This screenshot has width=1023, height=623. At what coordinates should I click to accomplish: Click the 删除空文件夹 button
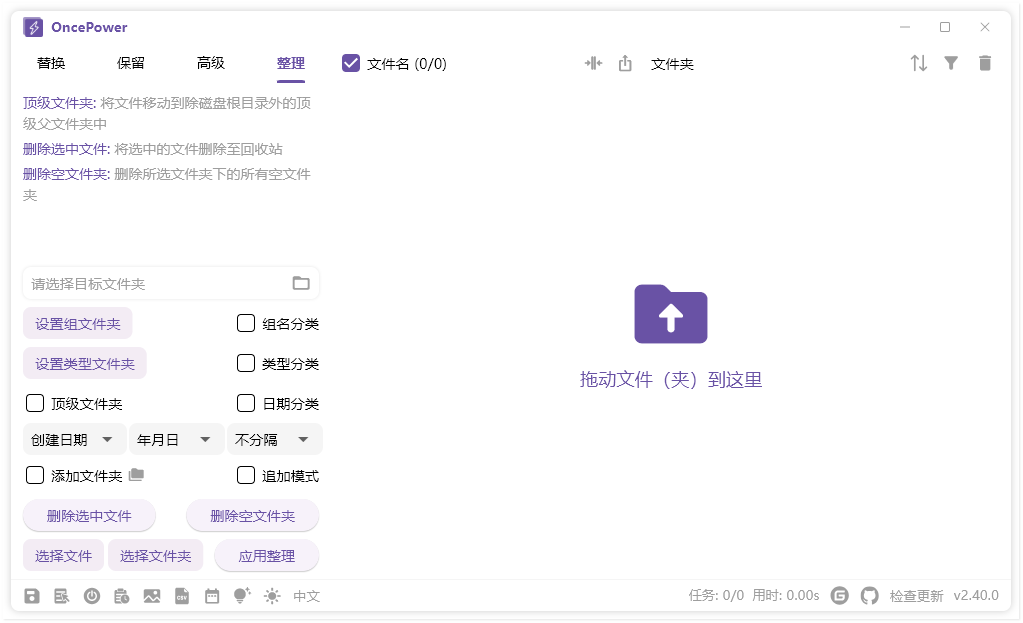[252, 515]
